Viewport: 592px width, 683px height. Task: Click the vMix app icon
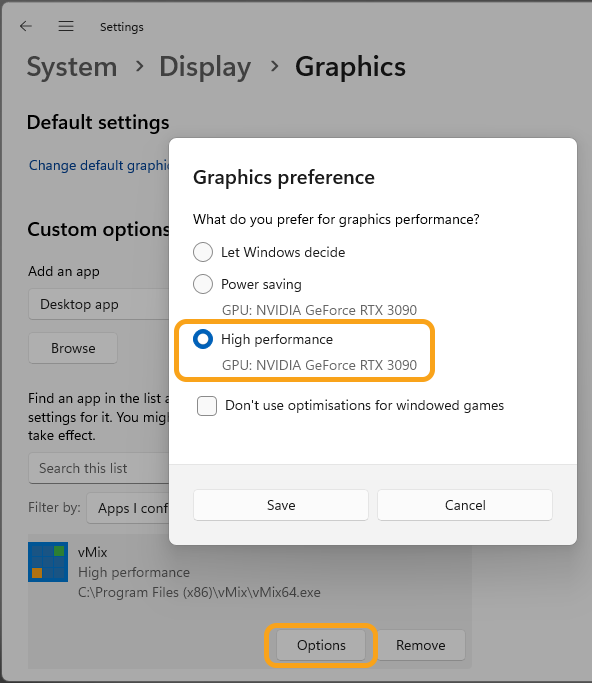(x=48, y=561)
